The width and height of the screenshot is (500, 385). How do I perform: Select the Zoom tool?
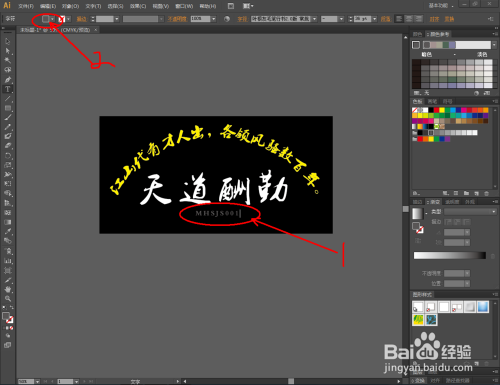pos(8,299)
